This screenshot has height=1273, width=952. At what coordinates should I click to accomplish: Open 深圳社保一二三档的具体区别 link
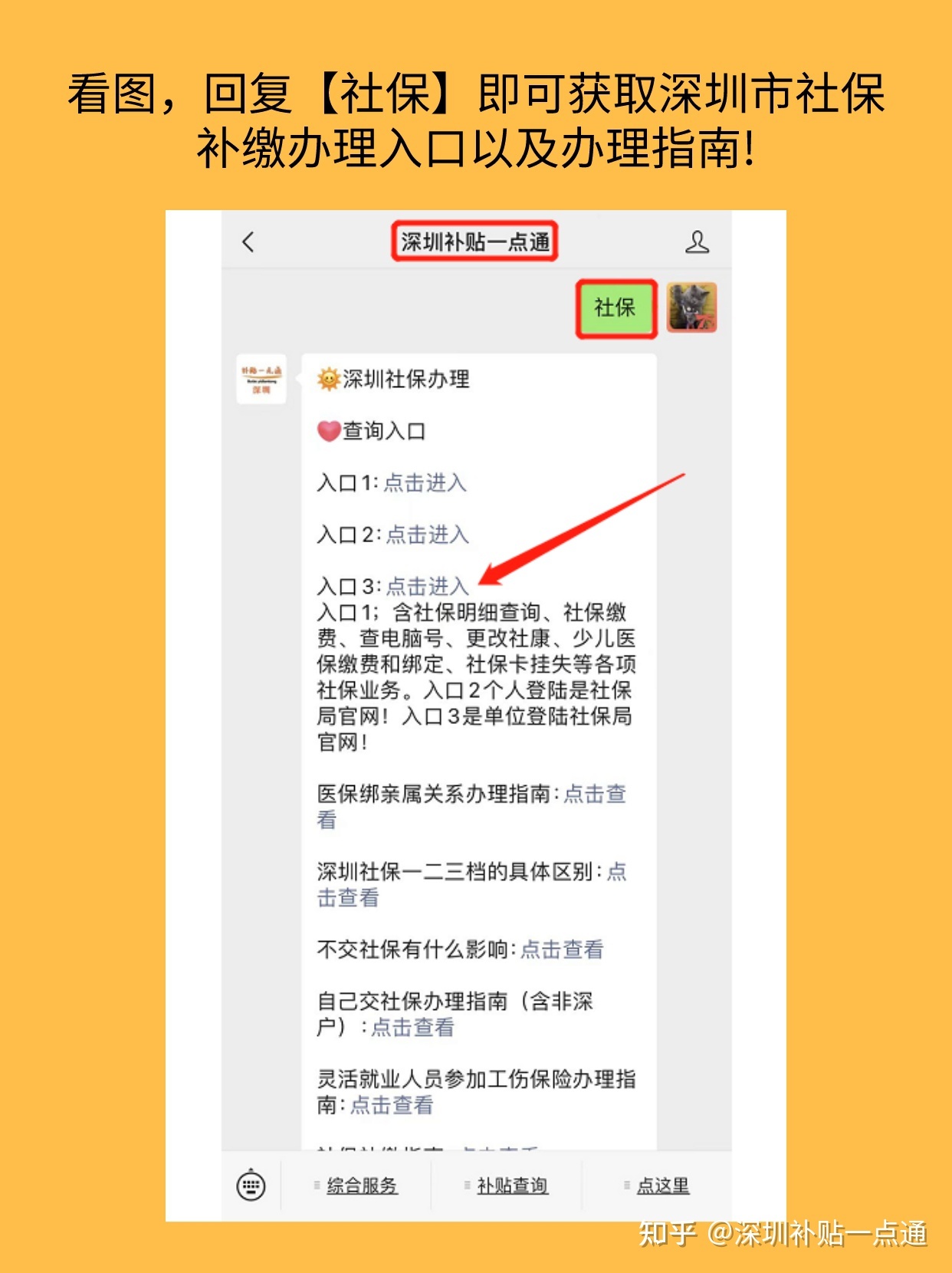[x=471, y=884]
